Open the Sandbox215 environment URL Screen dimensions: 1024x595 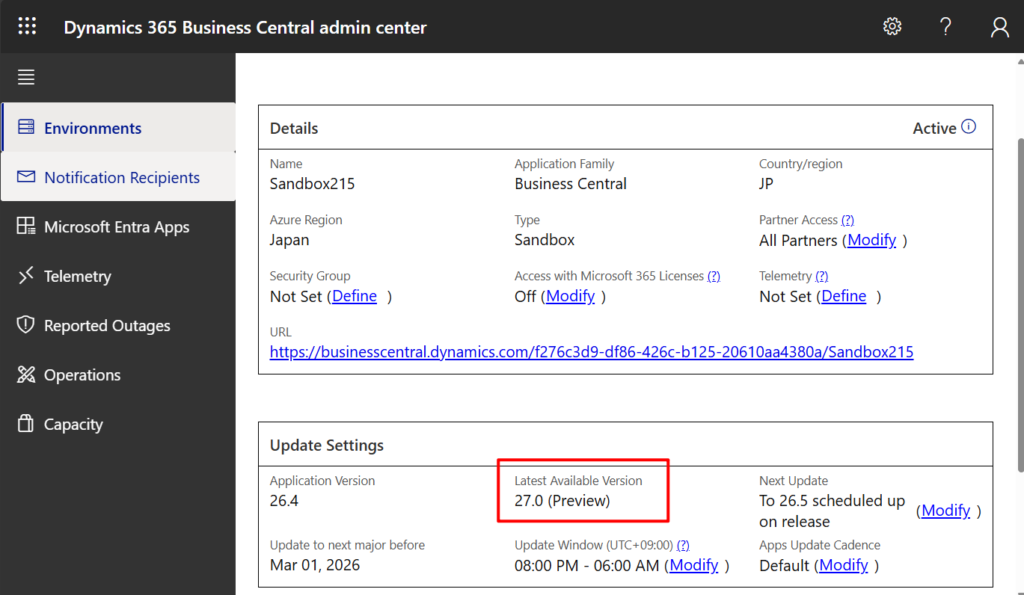point(591,352)
